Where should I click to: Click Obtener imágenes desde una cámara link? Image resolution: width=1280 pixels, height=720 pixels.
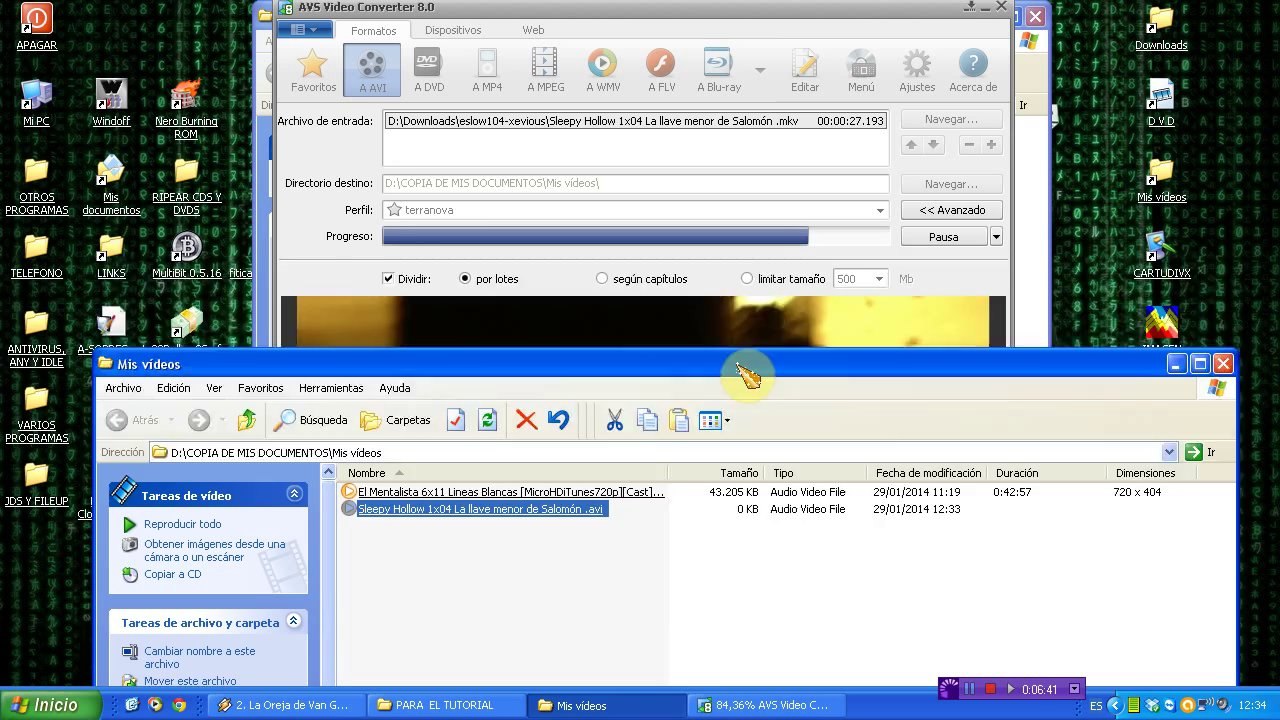coord(214,550)
